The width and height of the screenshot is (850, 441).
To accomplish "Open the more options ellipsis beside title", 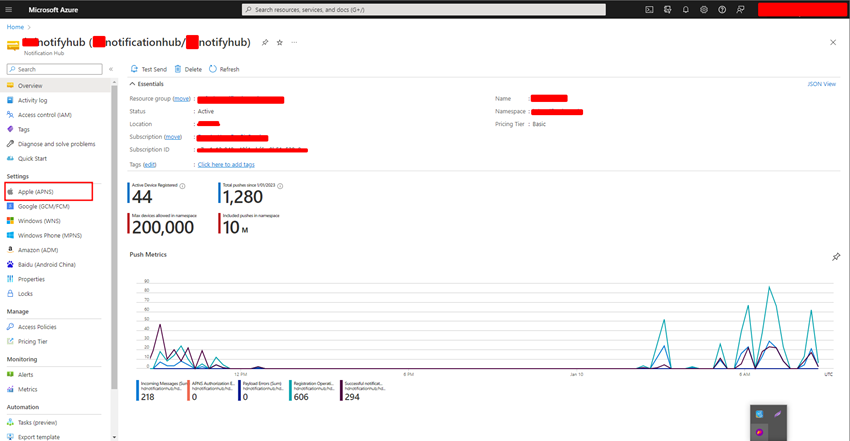I will tap(294, 42).
